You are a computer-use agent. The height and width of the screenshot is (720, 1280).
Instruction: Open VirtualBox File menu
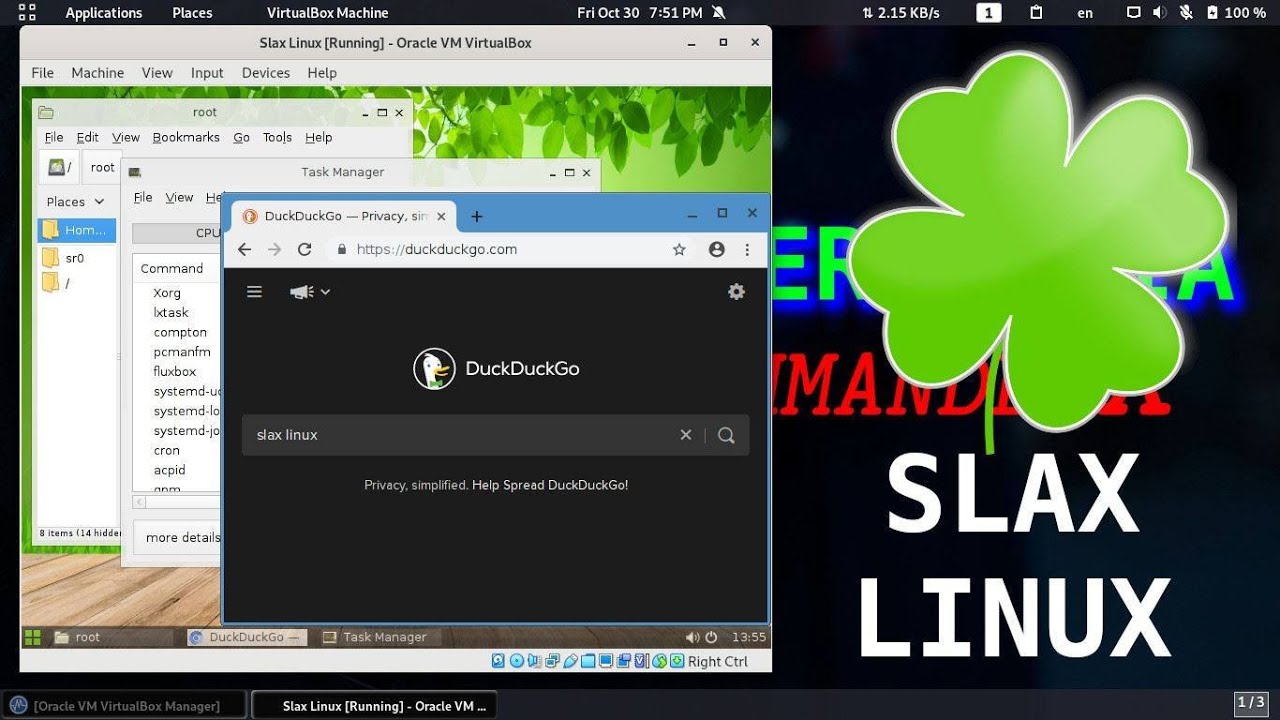[x=42, y=73]
